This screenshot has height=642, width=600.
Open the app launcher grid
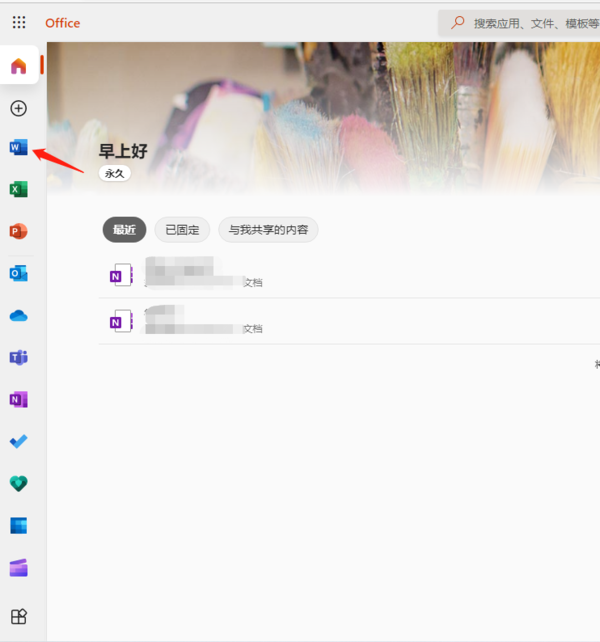coord(19,23)
